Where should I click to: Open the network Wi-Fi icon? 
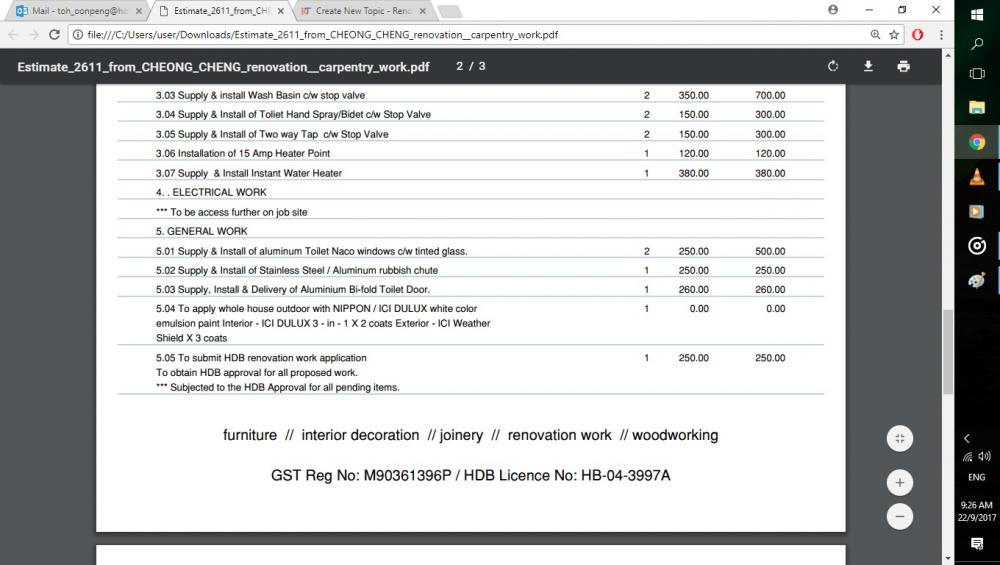[x=968, y=456]
